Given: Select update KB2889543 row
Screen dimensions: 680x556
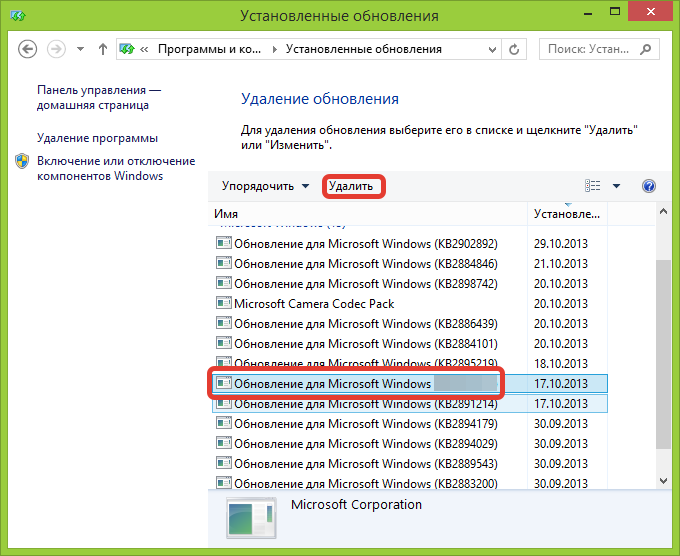Looking at the screenshot, I should point(410,464).
